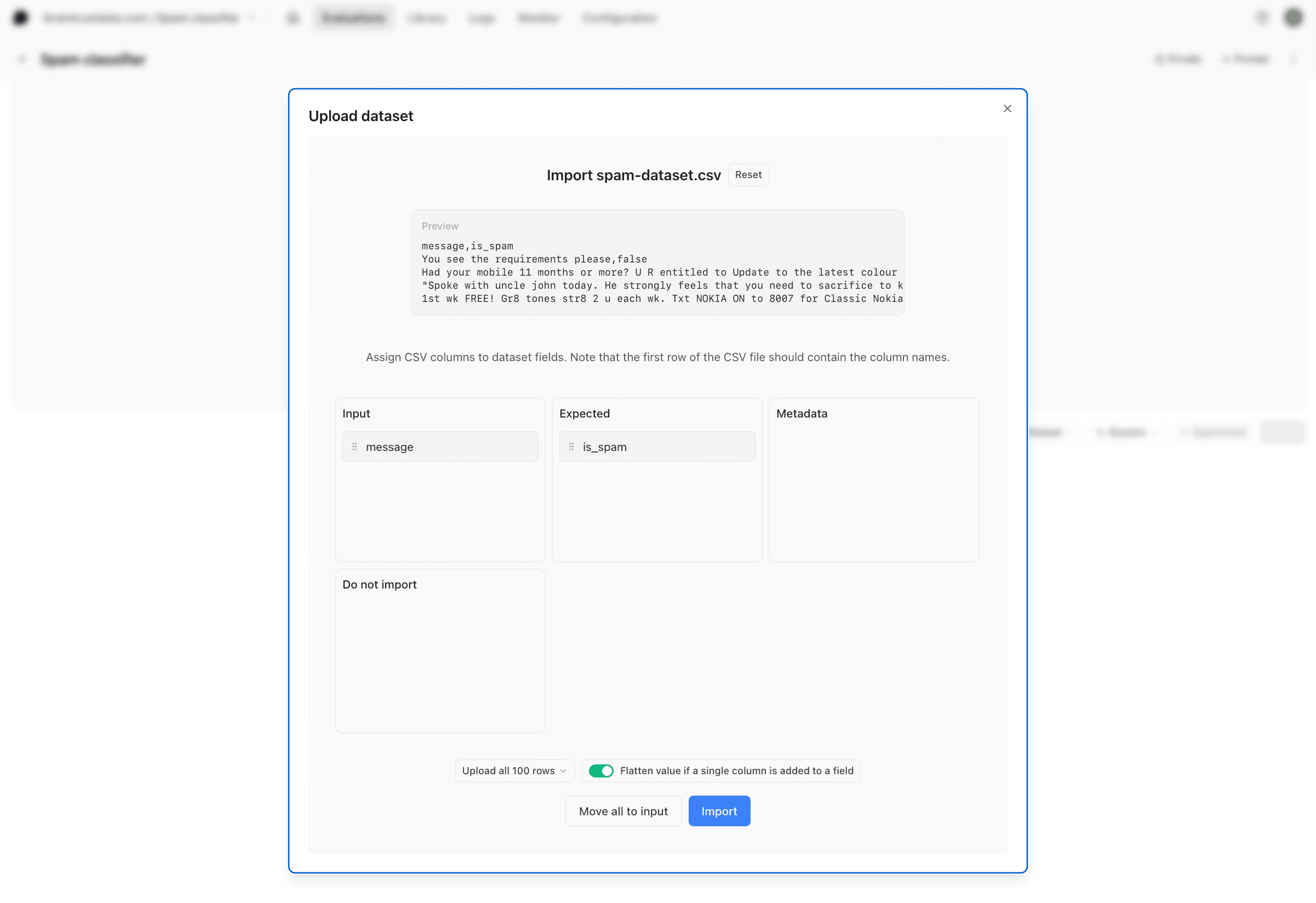Screen dimensions: 1316x903
Task: Reset the spam-dataset.csv import mapping
Action: (748, 174)
